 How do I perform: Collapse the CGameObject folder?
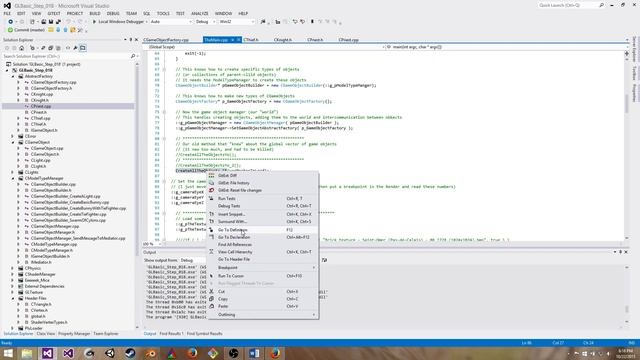point(13,142)
